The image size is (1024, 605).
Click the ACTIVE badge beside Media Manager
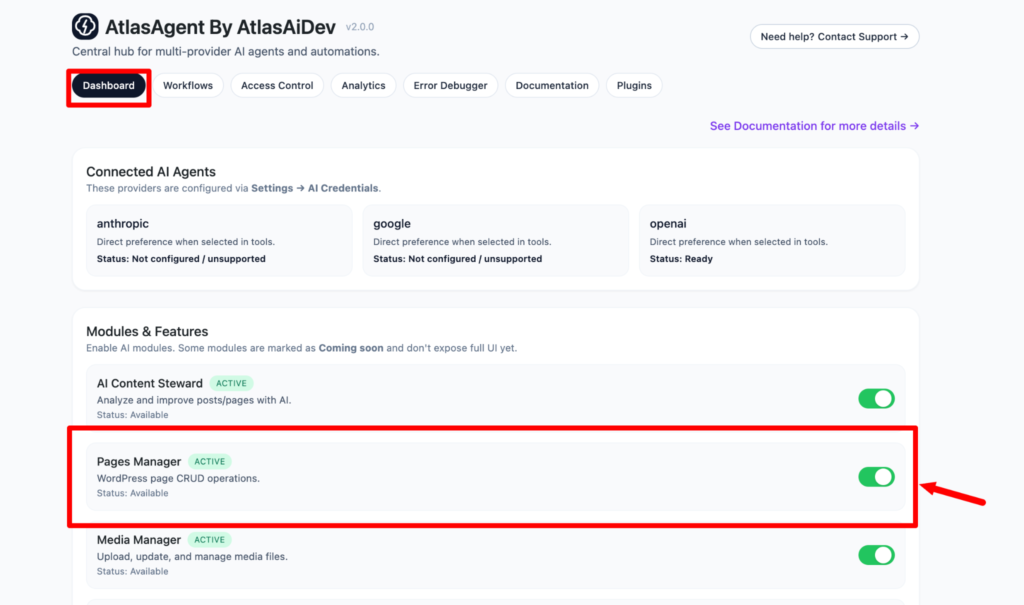click(x=210, y=540)
